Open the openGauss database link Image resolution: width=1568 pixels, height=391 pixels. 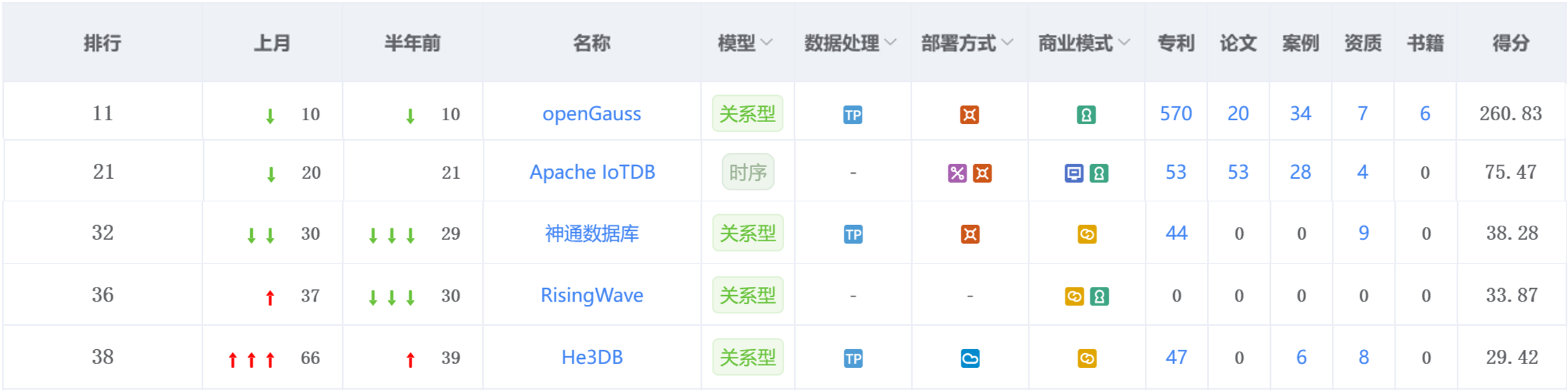coord(592,114)
